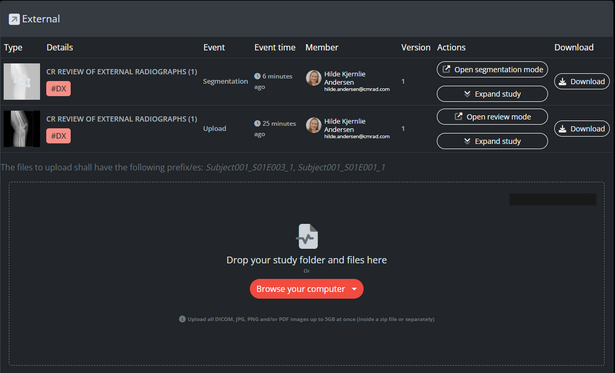Click the clock icon beside 6 minutes ago
The width and height of the screenshot is (615, 373).
[257, 76]
